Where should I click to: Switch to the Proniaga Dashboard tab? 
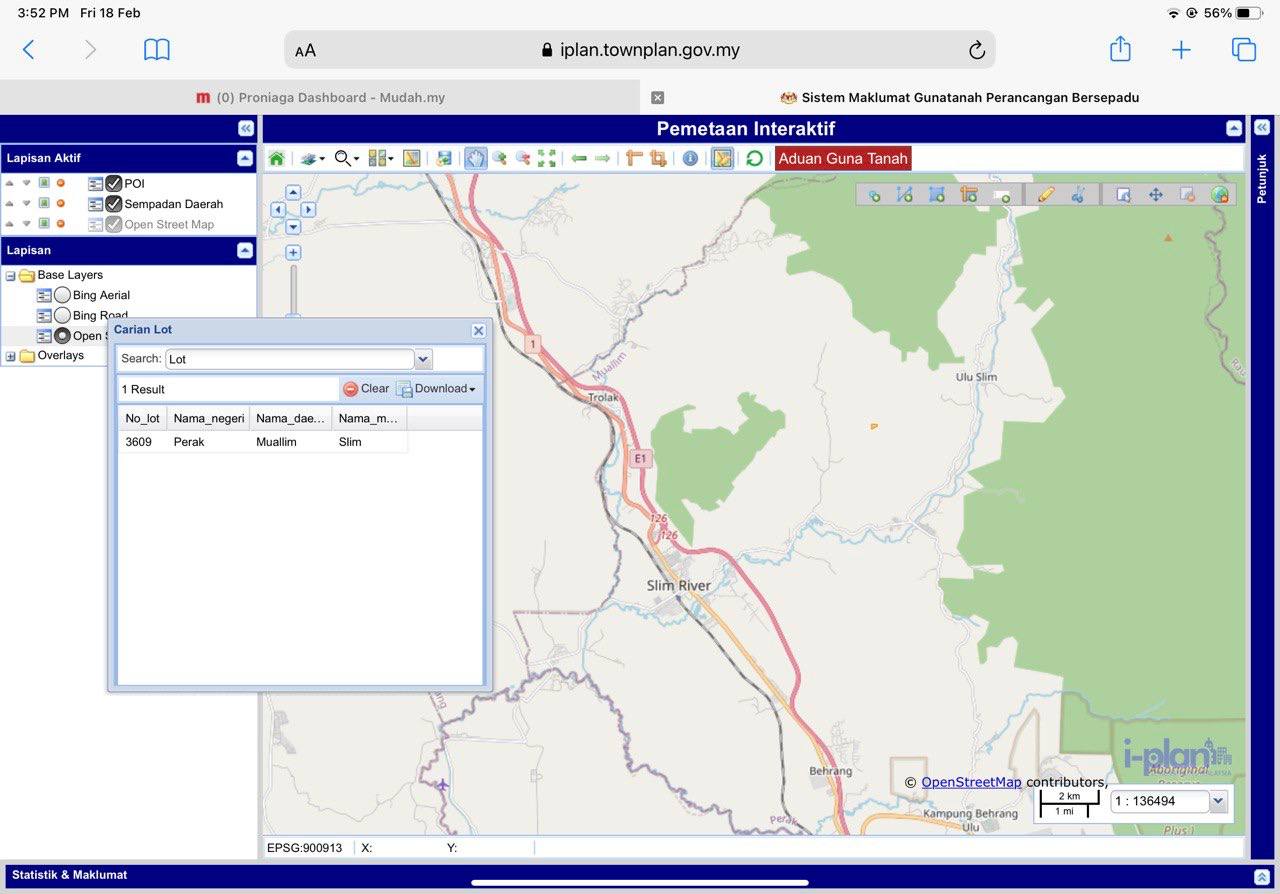[x=320, y=98]
